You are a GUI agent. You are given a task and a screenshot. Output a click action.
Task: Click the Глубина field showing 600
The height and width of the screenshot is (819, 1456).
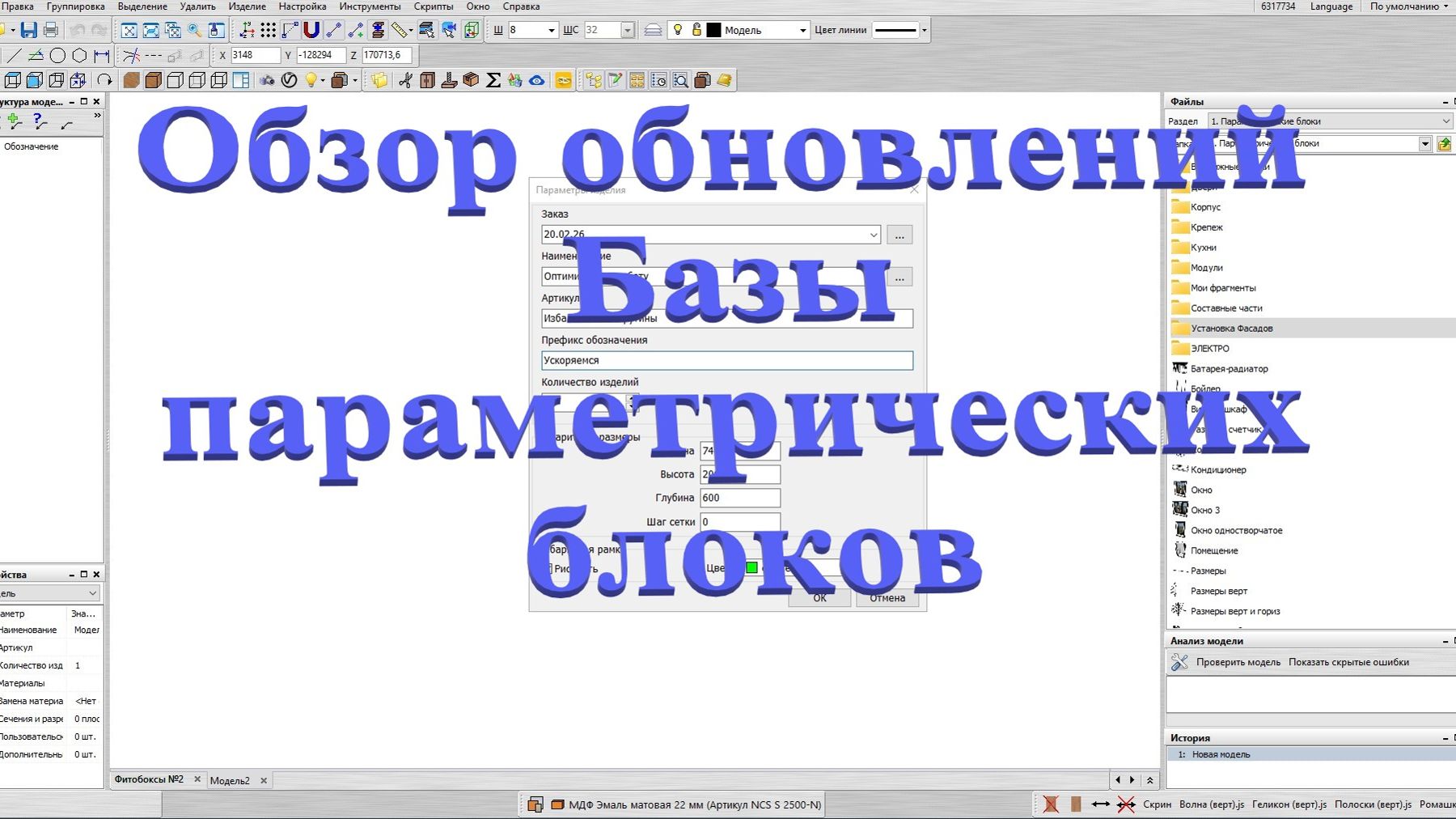[x=740, y=498]
